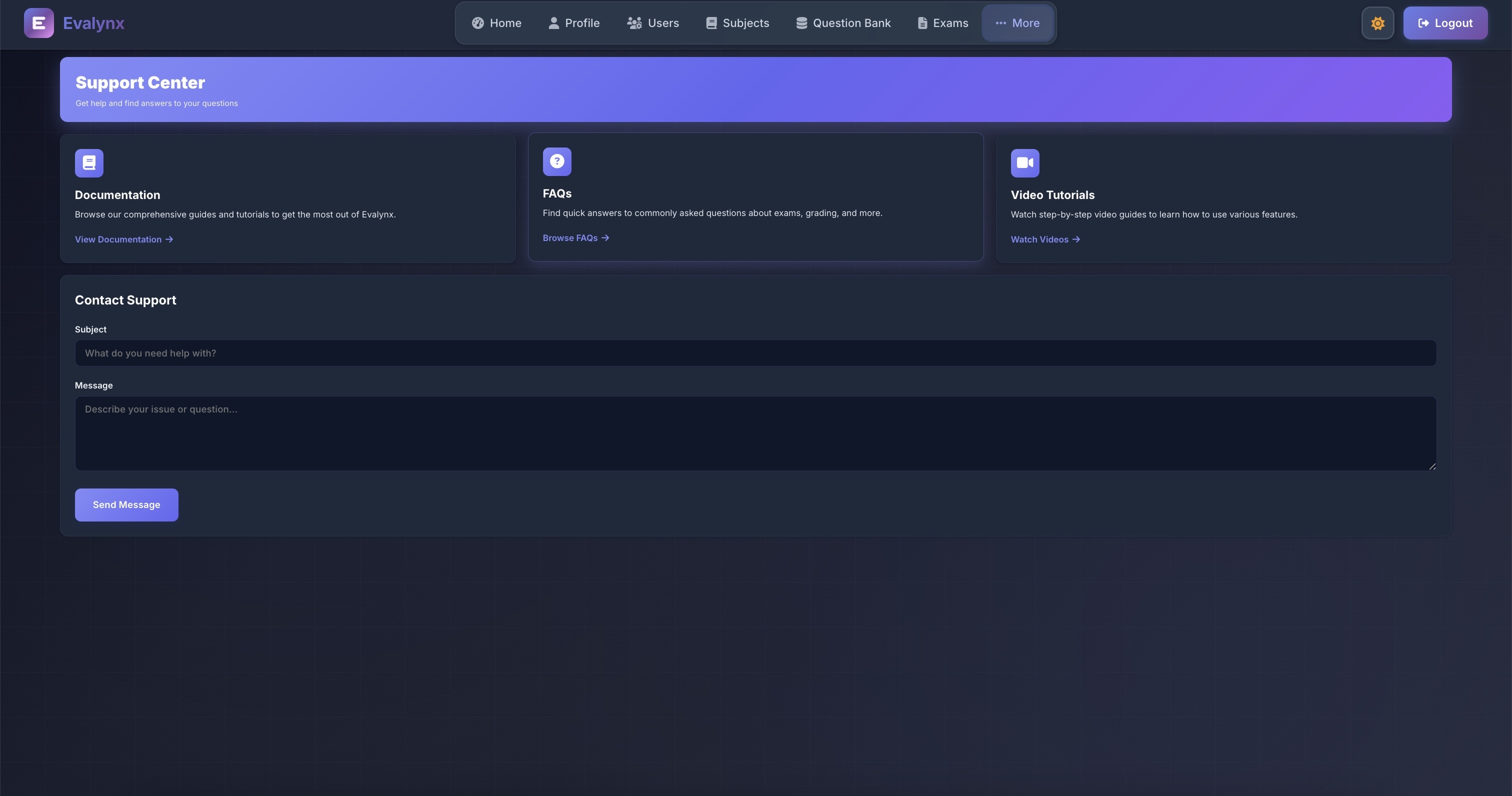Toggle the sun theme switcher
The image size is (1512, 796).
click(1377, 23)
